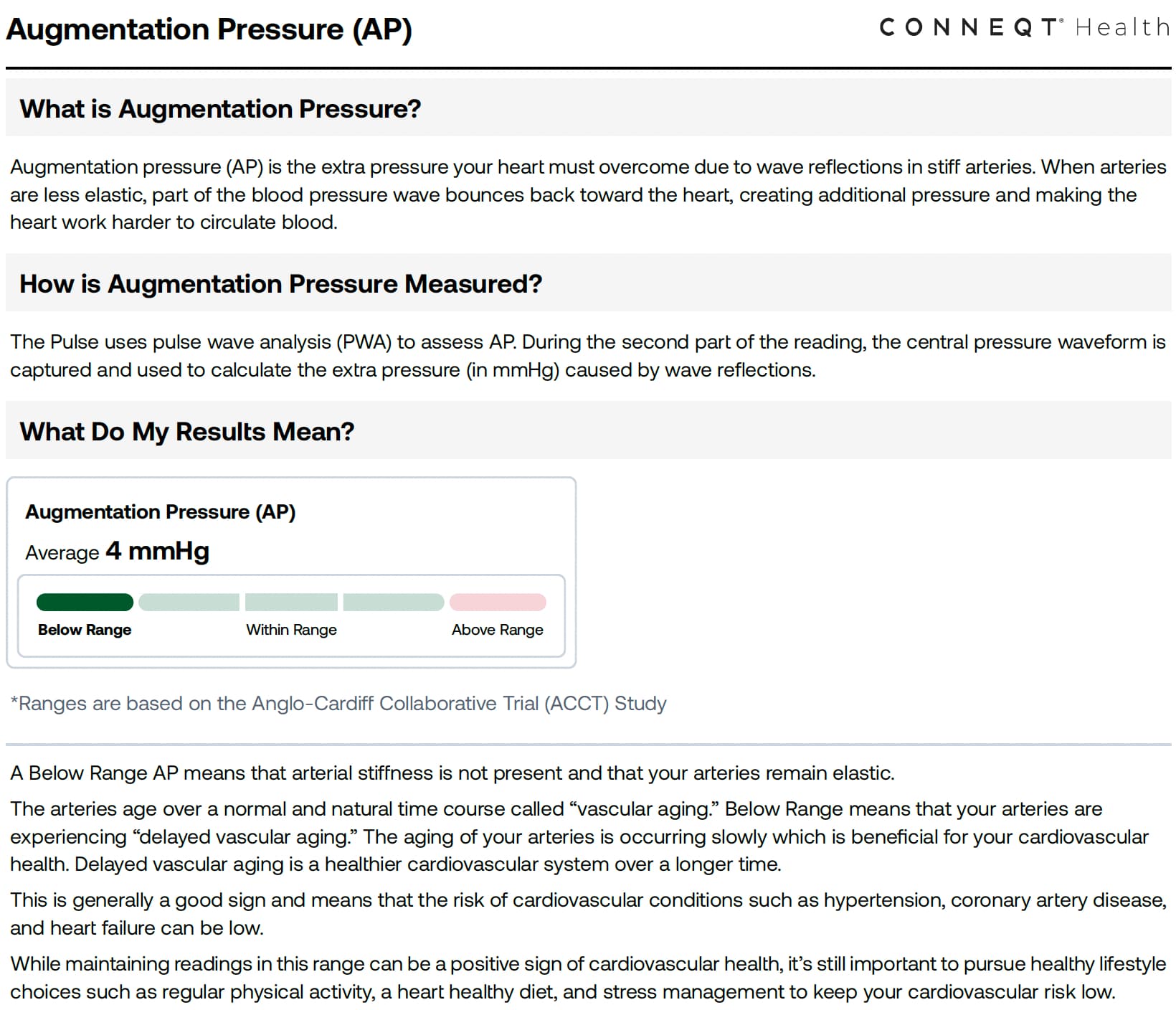Click the "Above Range" label
Screen dimensions: 1176x1010
coord(497,630)
